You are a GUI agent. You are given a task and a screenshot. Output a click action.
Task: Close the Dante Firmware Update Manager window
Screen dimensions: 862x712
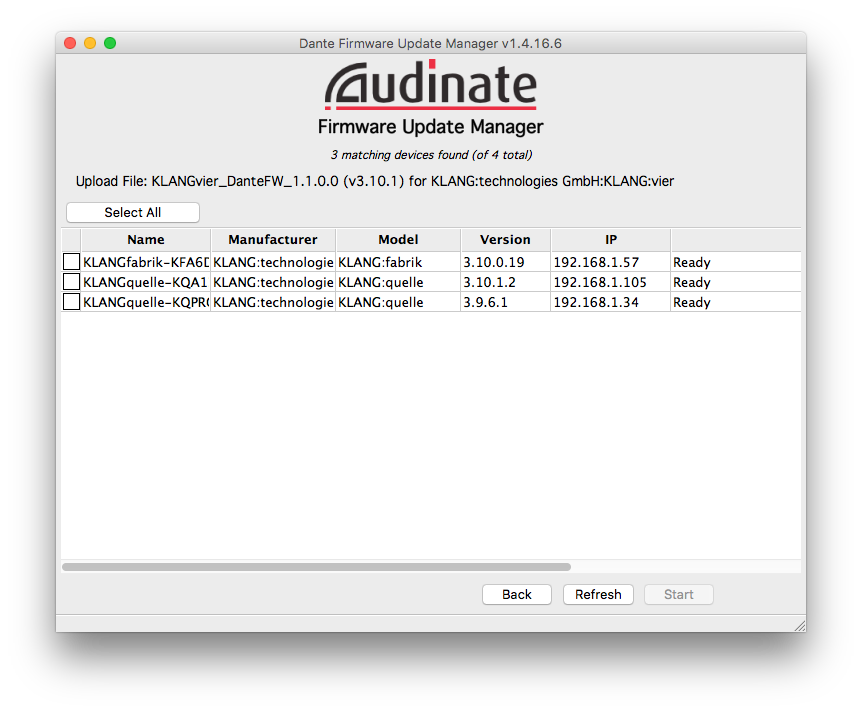tap(70, 43)
